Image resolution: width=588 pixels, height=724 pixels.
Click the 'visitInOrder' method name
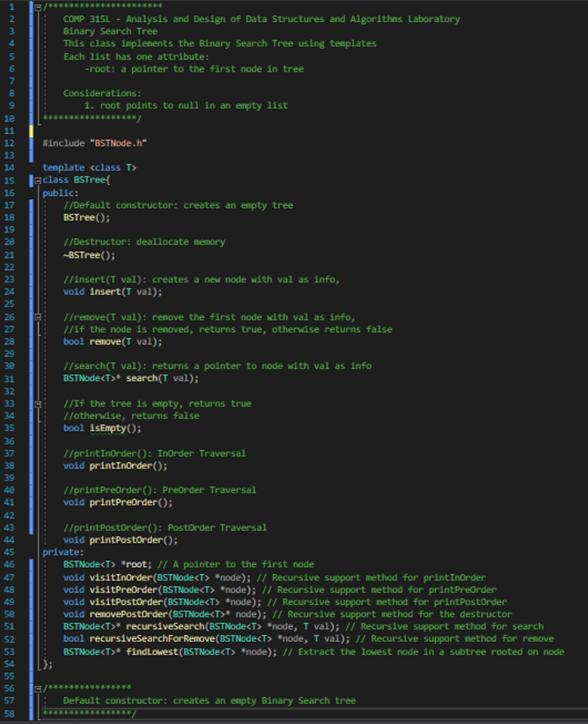[x=121, y=578]
